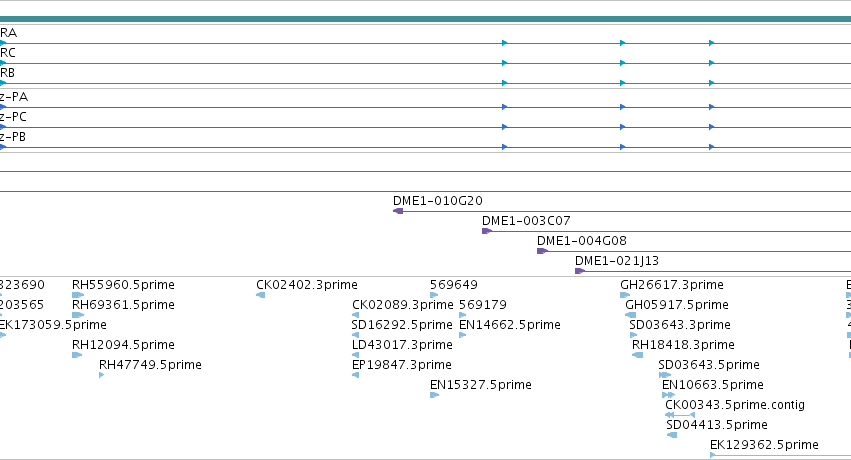The height and width of the screenshot is (460, 851).
Task: Select the SD16292.5prime EST label
Action: click(x=402, y=325)
